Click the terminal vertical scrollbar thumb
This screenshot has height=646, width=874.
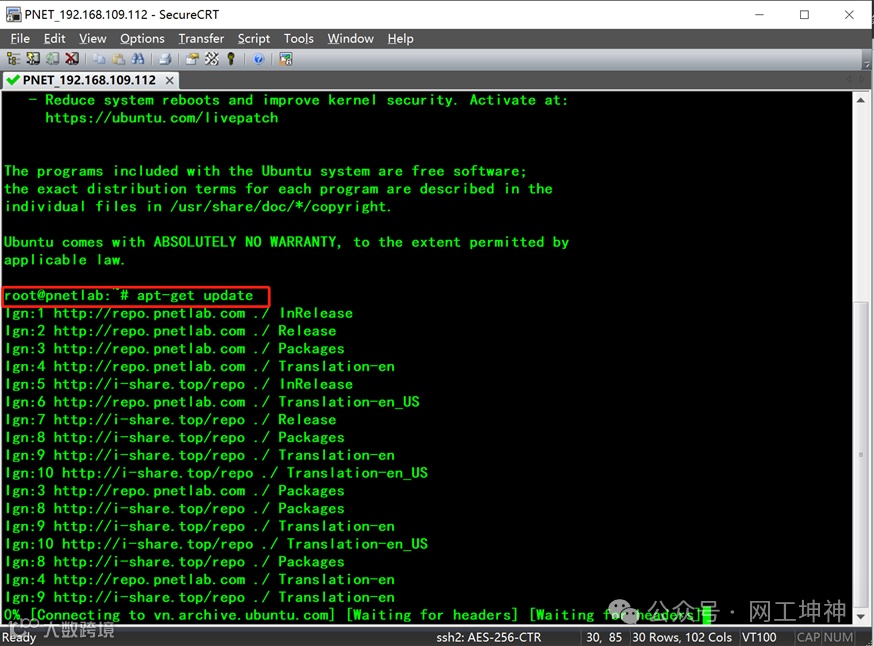861,455
